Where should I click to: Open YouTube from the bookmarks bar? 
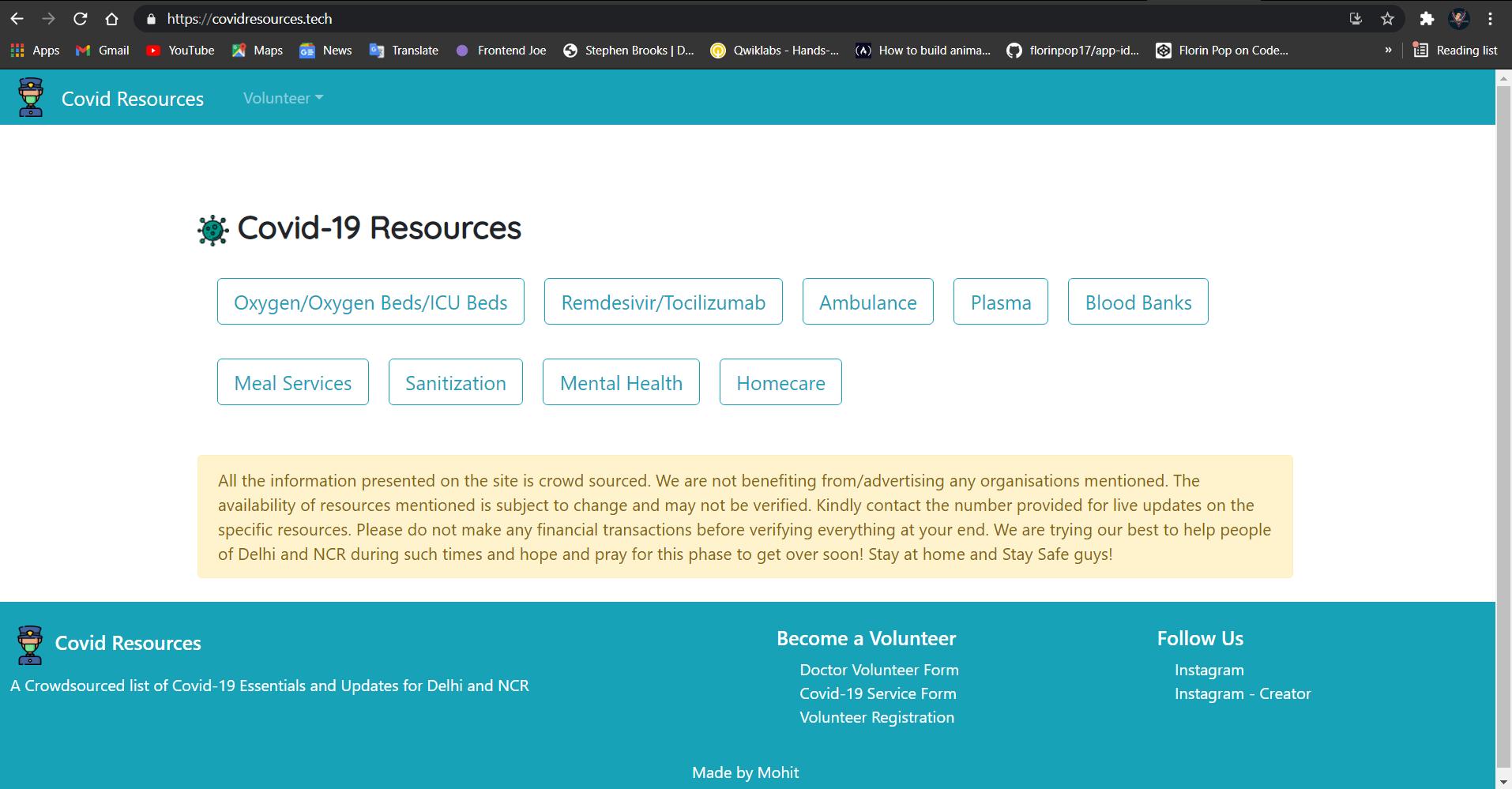click(x=180, y=50)
